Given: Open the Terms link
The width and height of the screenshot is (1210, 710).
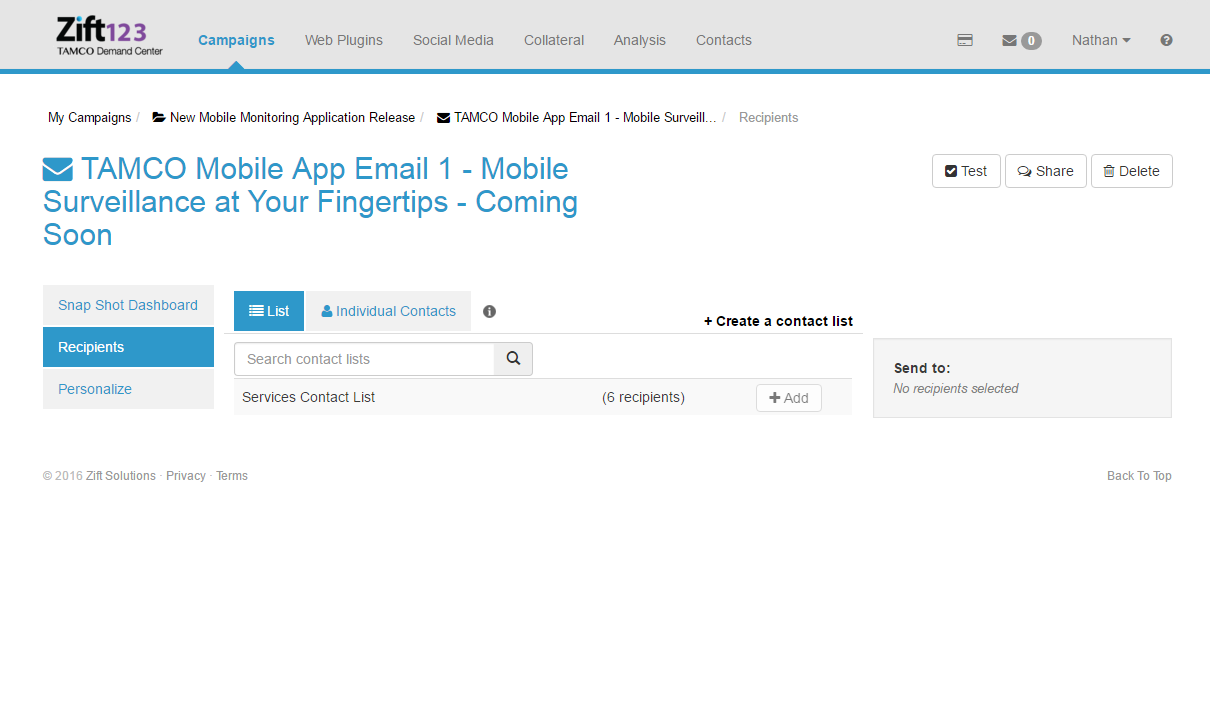Looking at the screenshot, I should coord(232,476).
